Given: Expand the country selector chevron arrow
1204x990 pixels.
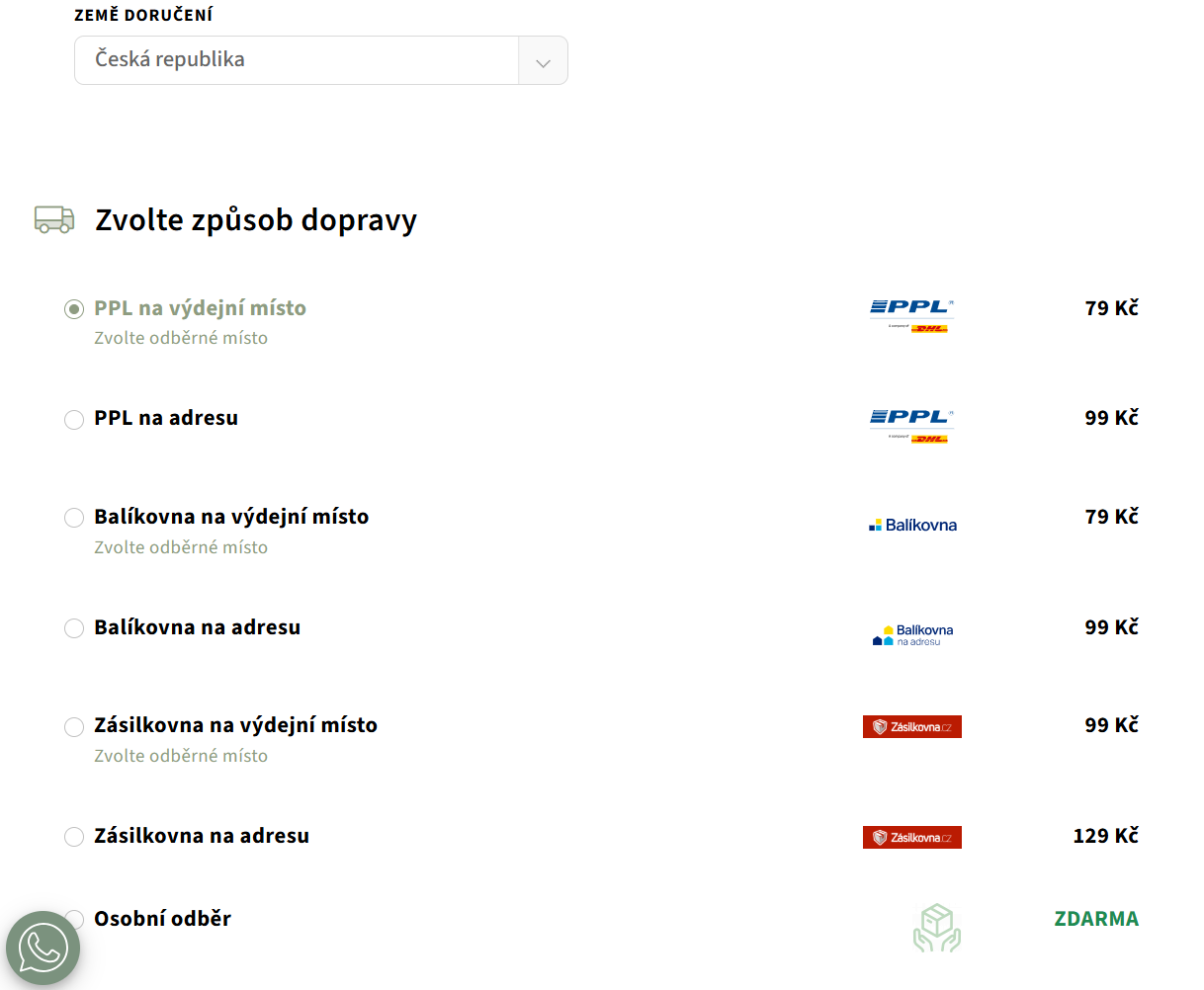Looking at the screenshot, I should pos(543,61).
